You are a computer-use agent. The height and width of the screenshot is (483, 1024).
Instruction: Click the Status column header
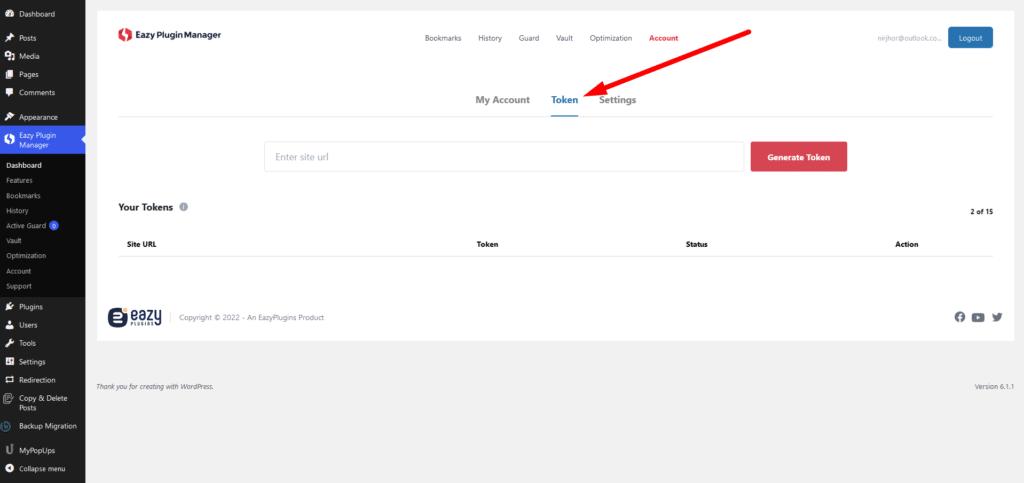tap(697, 244)
